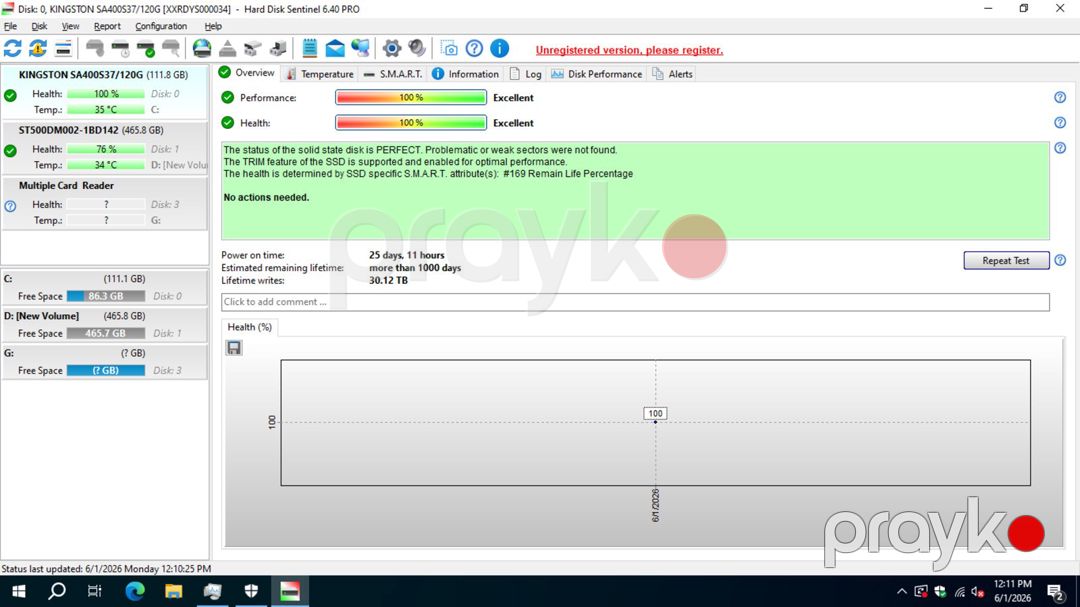
Task: Open the Configuration menu
Action: coord(160,26)
